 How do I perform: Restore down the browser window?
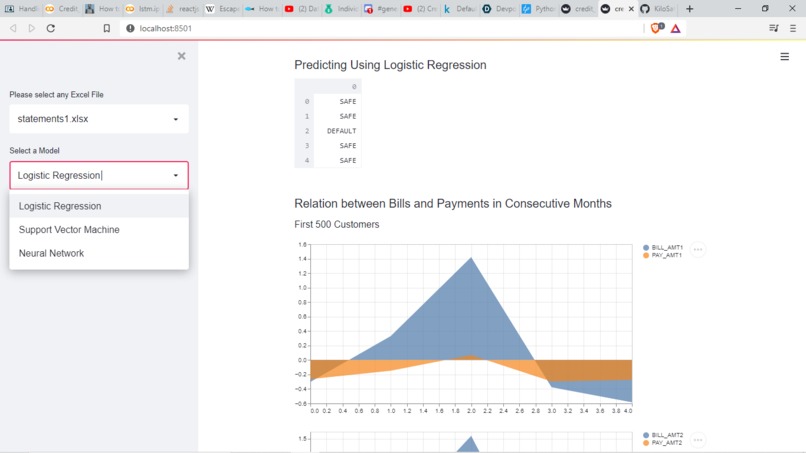[765, 9]
